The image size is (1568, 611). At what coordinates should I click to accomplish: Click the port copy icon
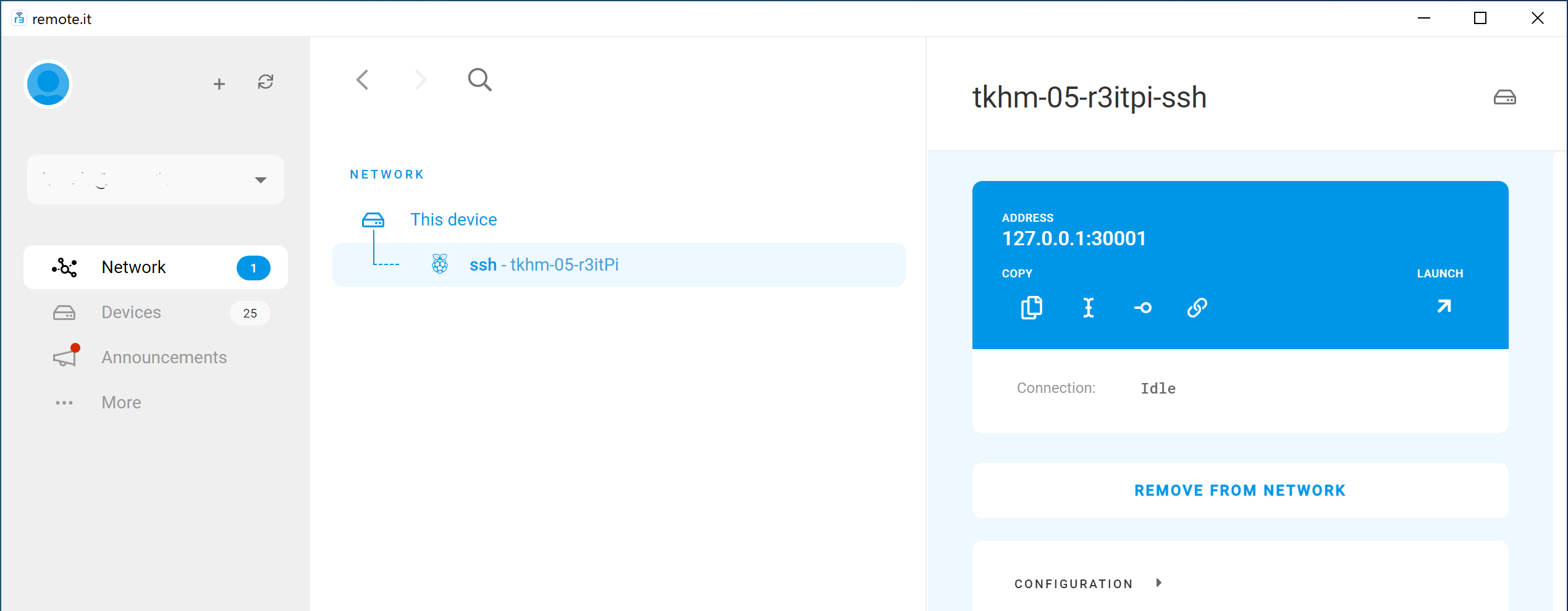coord(1143,308)
